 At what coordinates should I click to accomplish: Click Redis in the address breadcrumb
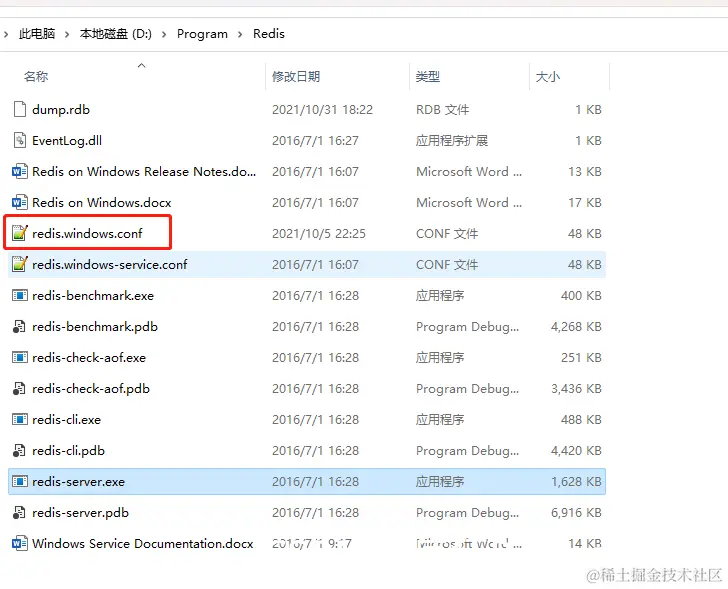tap(269, 34)
